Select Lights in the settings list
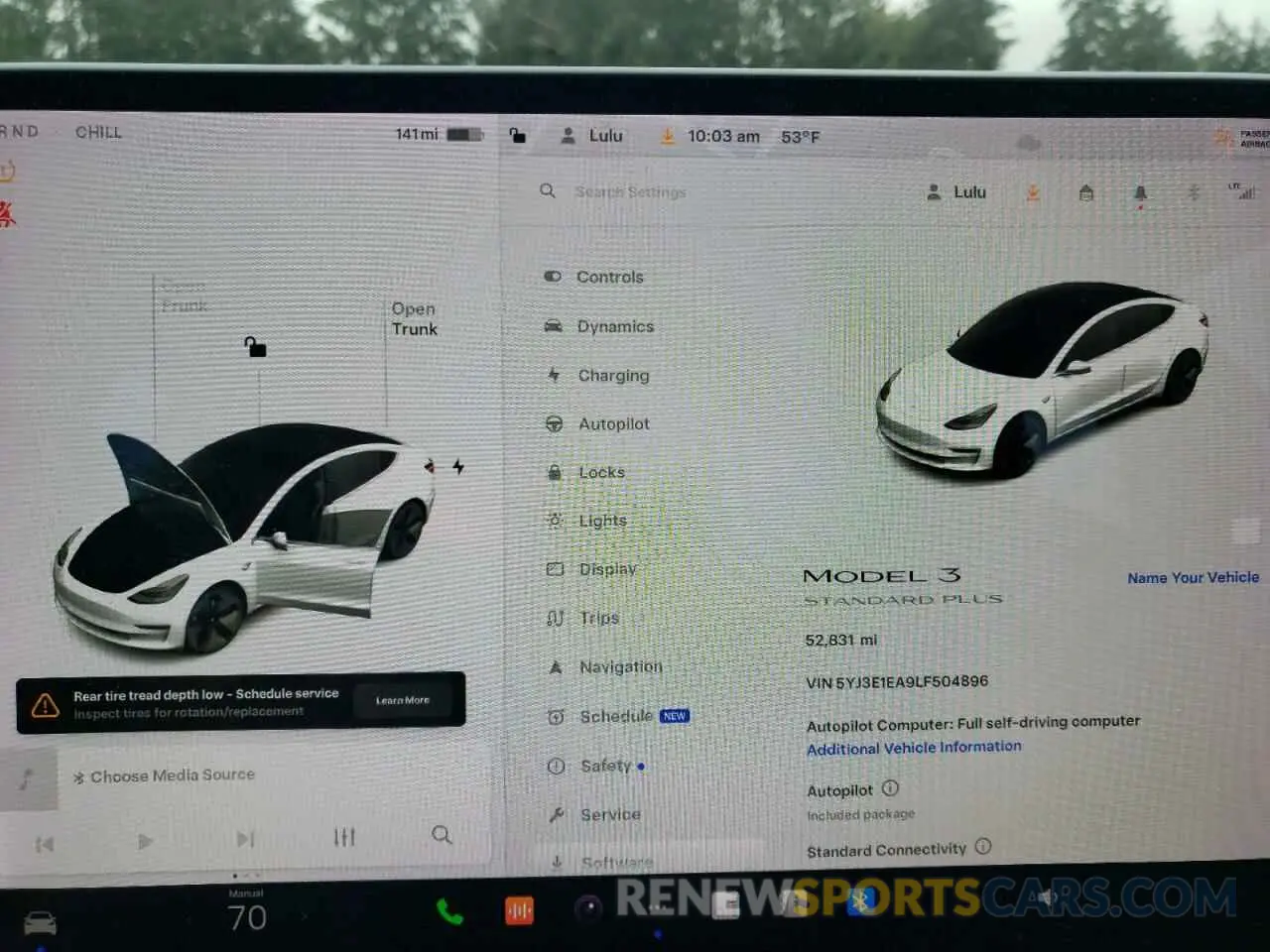 (x=586, y=521)
